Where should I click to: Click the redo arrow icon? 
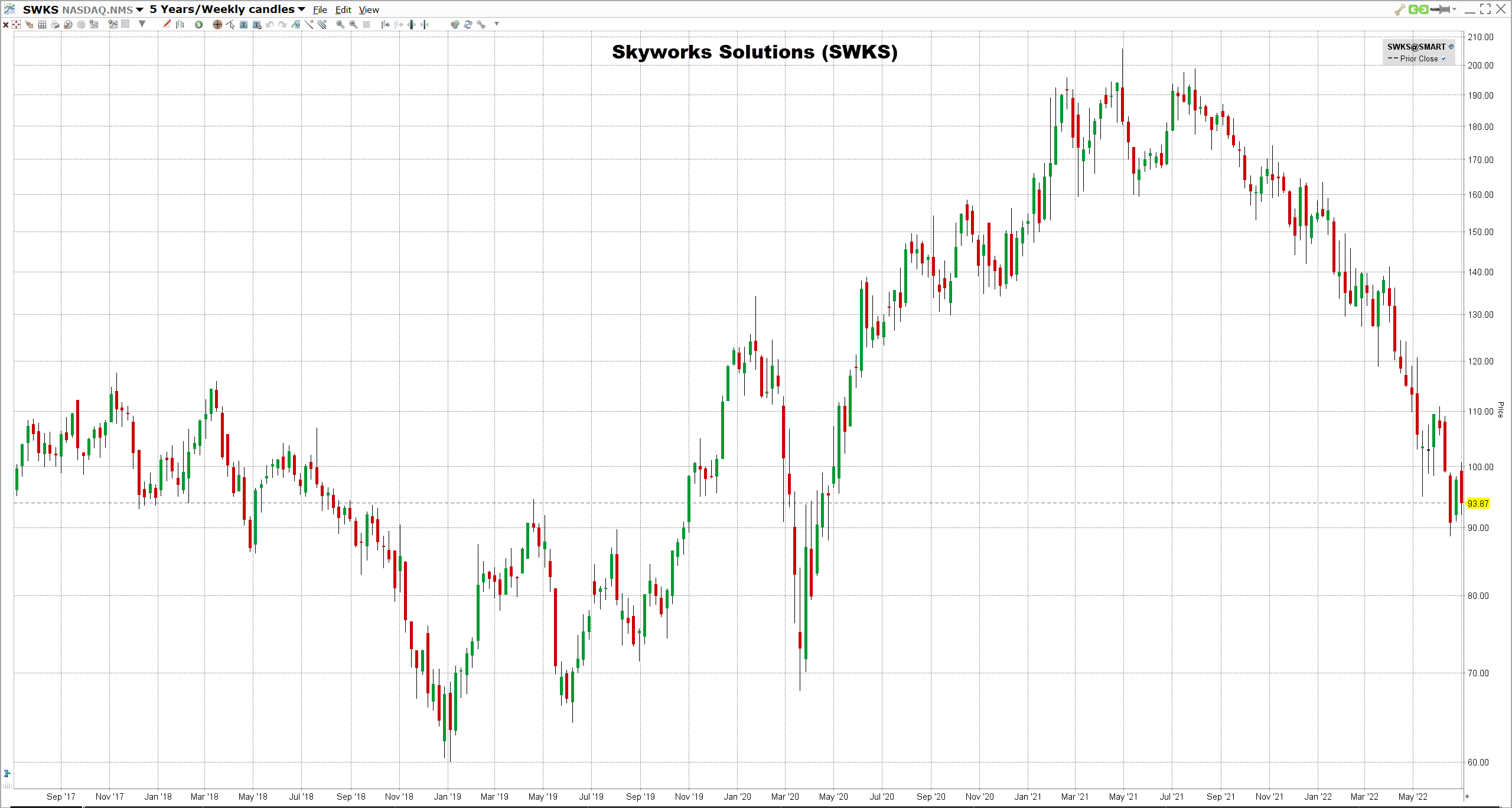click(x=282, y=24)
